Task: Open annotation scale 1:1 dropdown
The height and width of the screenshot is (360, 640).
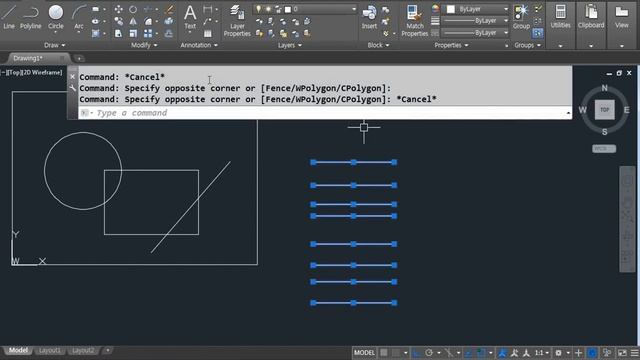Action: click(x=542, y=353)
